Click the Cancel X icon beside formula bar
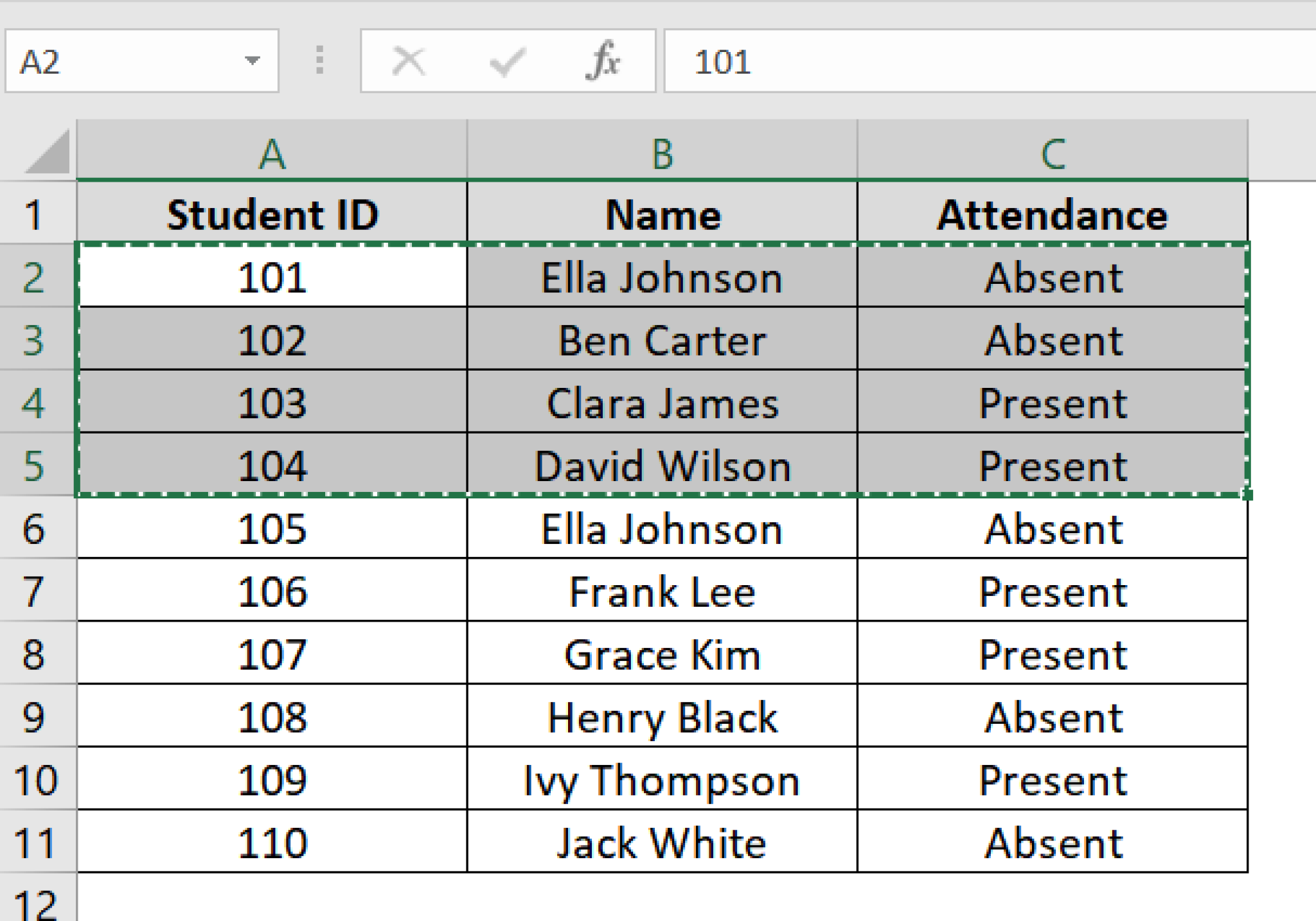 (409, 61)
